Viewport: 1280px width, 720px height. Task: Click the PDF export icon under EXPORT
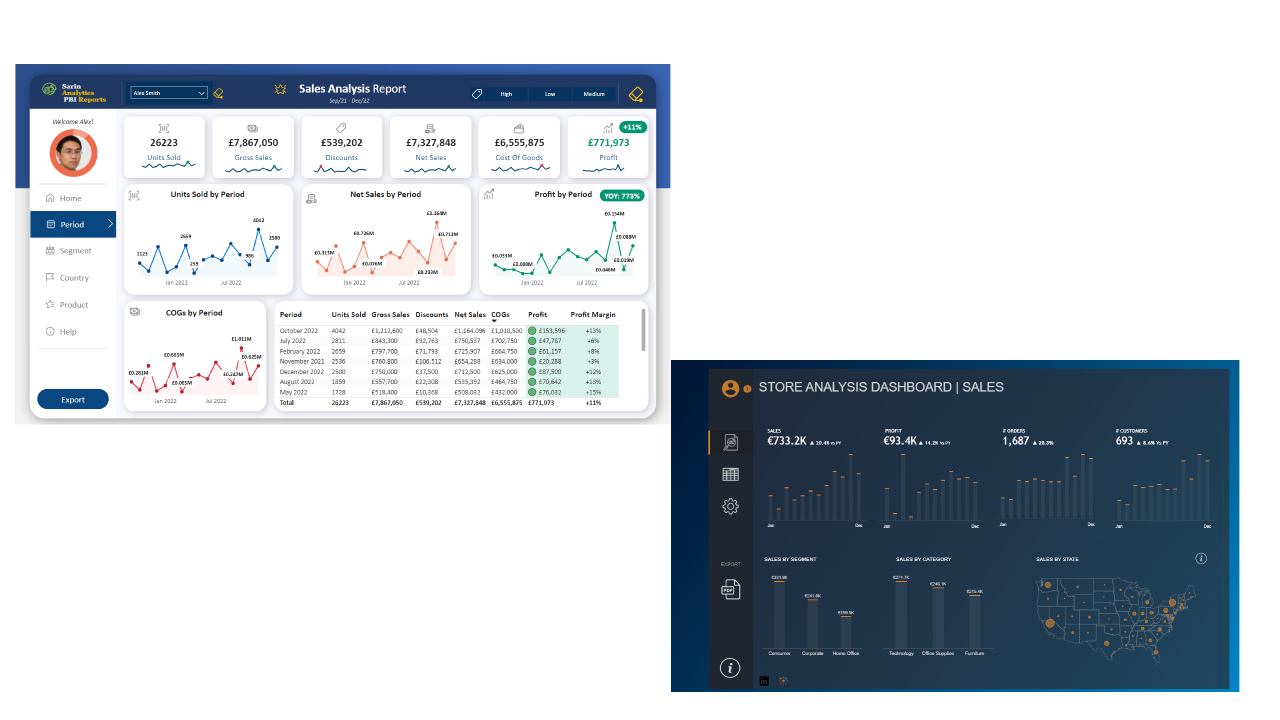(x=730, y=589)
